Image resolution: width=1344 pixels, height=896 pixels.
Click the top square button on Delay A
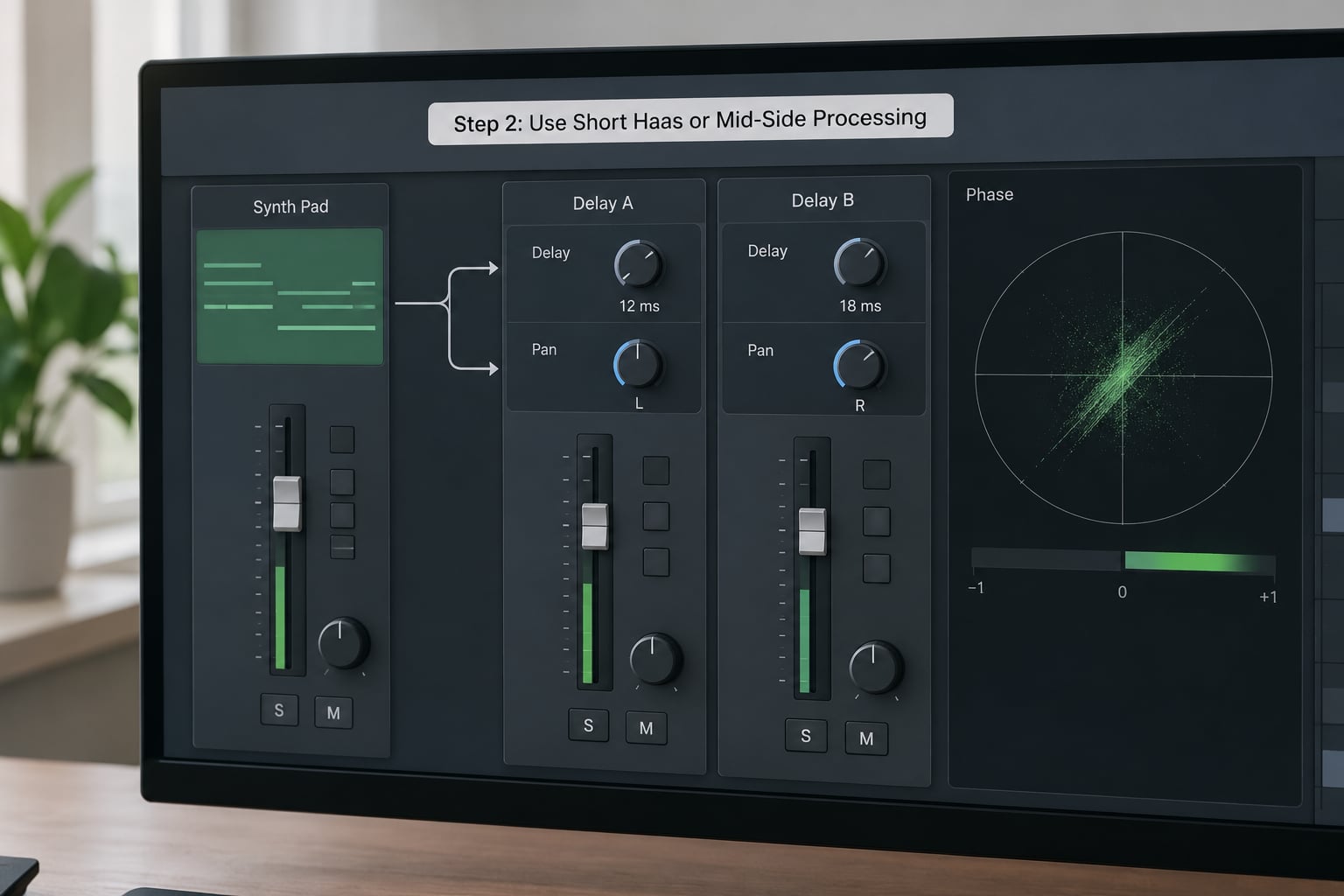click(x=656, y=470)
